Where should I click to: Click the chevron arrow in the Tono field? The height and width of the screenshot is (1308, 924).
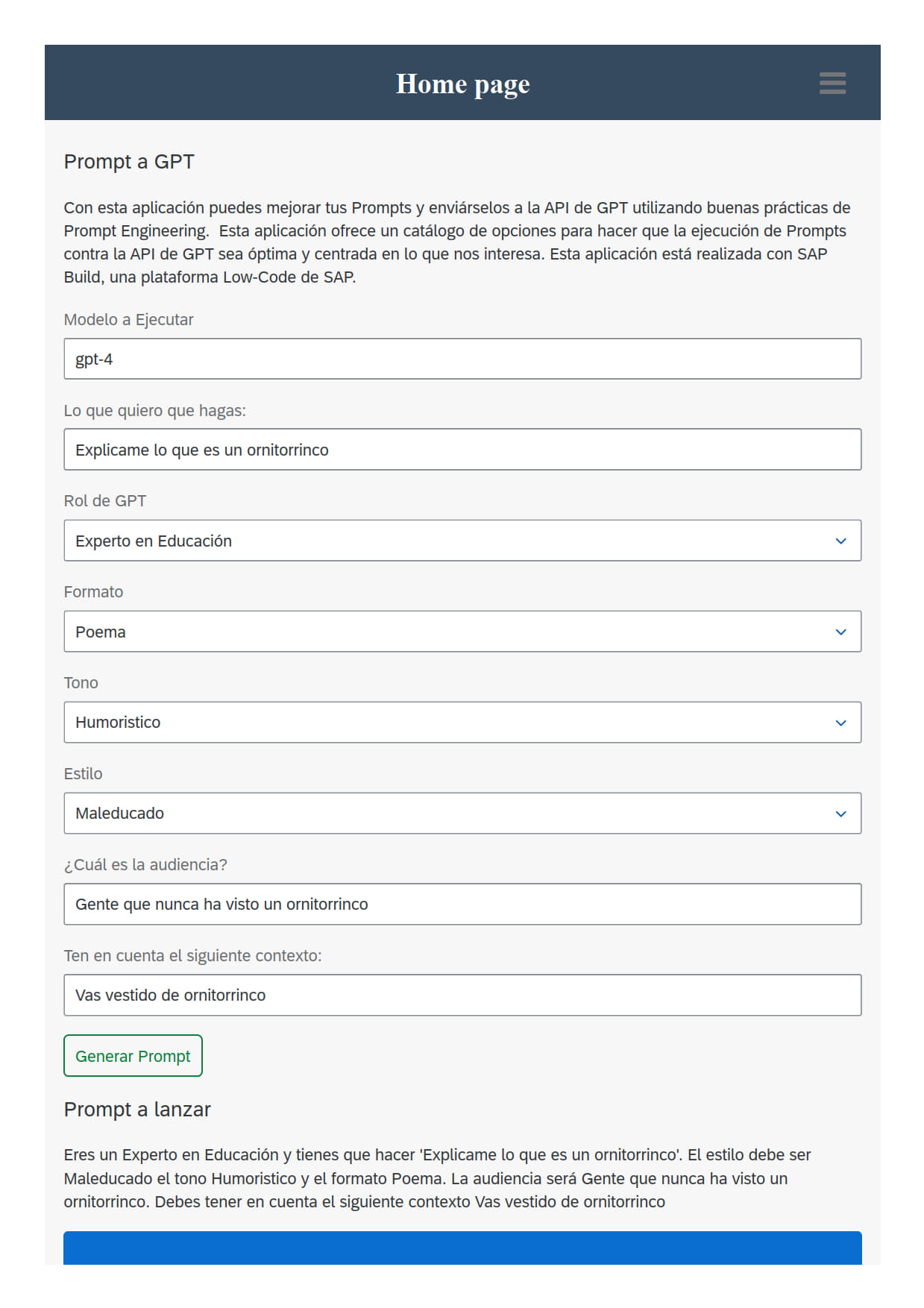840,723
